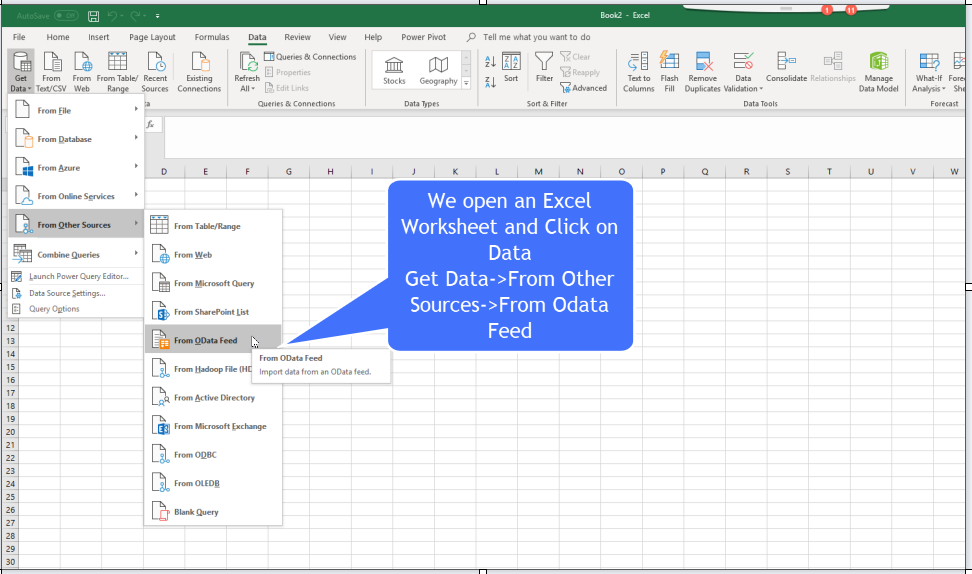Choose Blank Query from the submenu
The image size is (972, 574).
tap(196, 512)
